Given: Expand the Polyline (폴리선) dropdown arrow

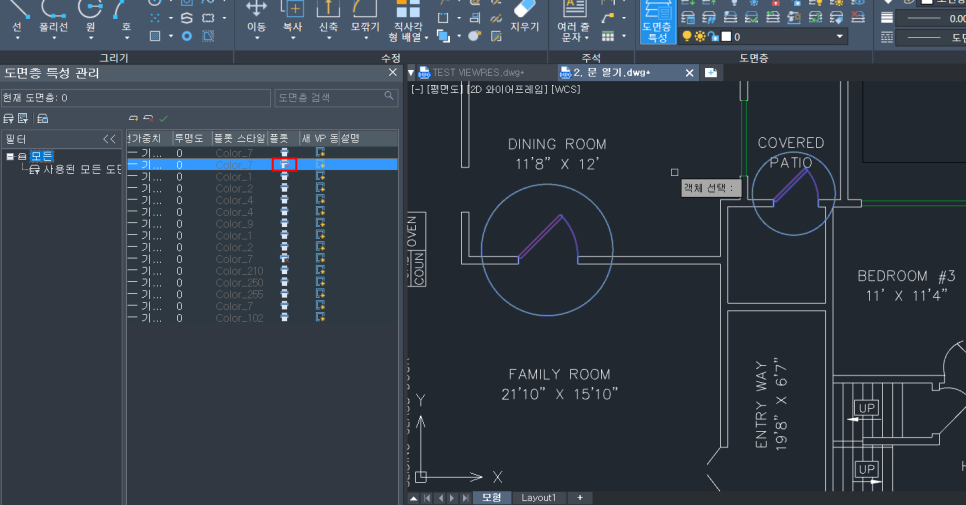Looking at the screenshot, I should pyautogui.click(x=54, y=39).
